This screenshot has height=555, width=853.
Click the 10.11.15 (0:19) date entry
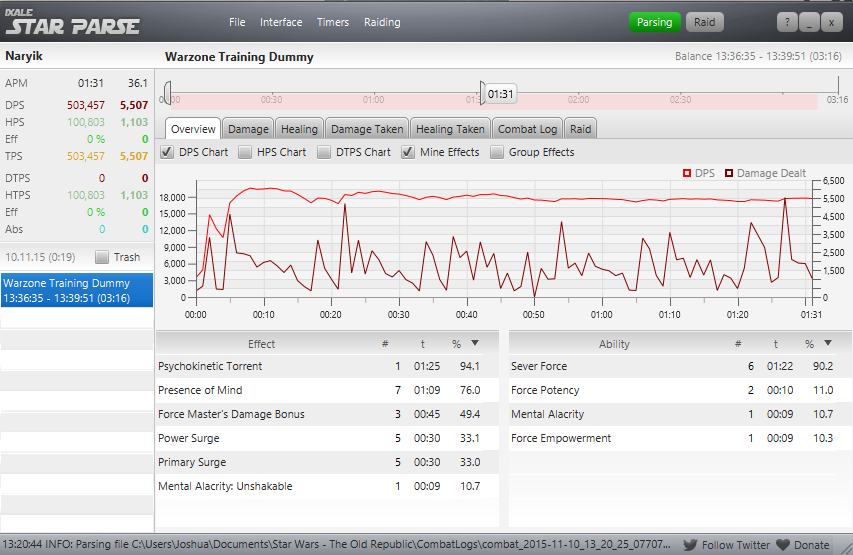click(40, 257)
